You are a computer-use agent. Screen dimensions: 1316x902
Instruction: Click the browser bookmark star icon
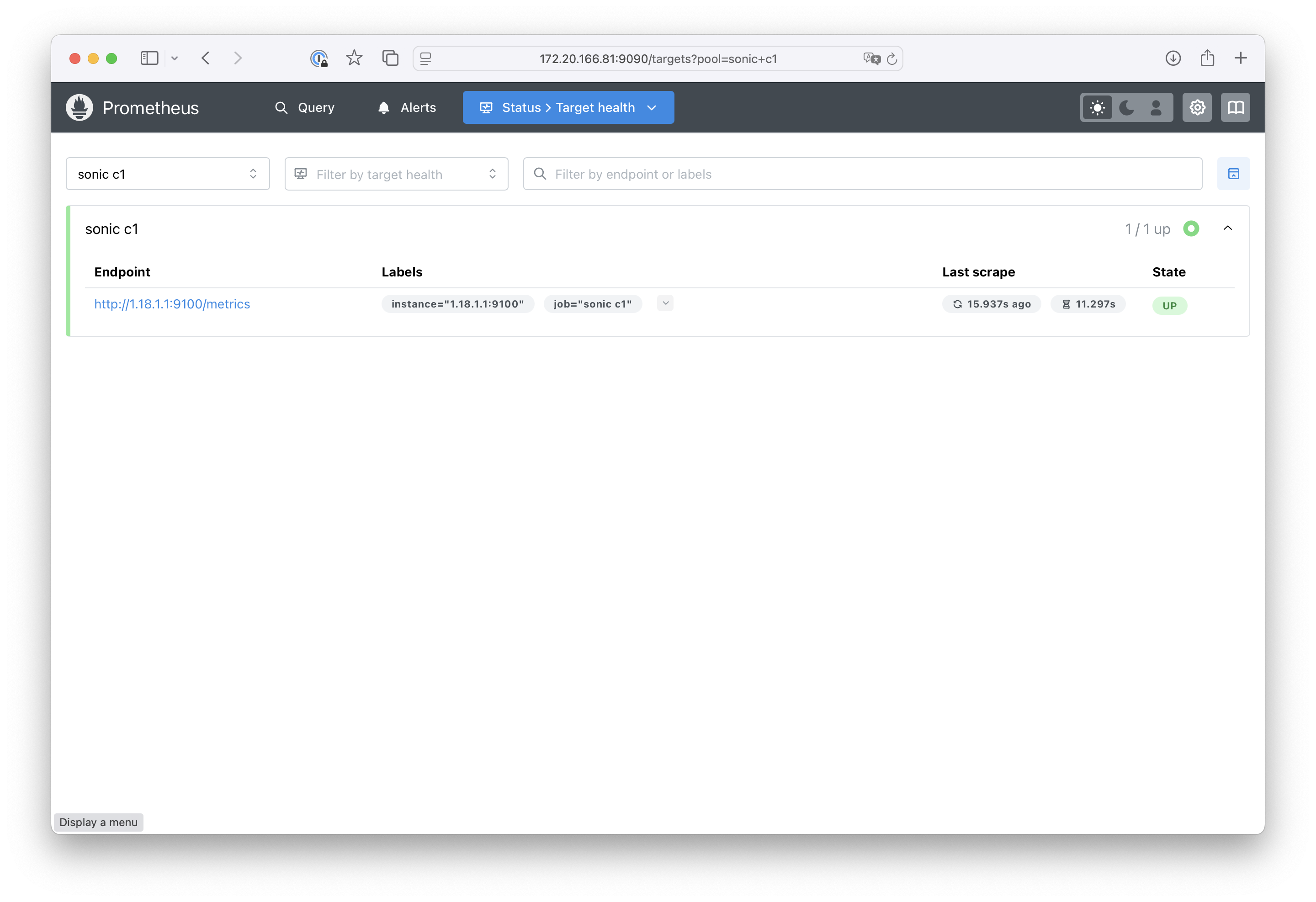point(354,58)
